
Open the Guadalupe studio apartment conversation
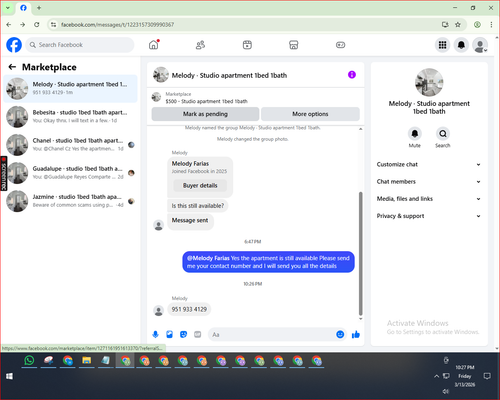click(x=70, y=173)
